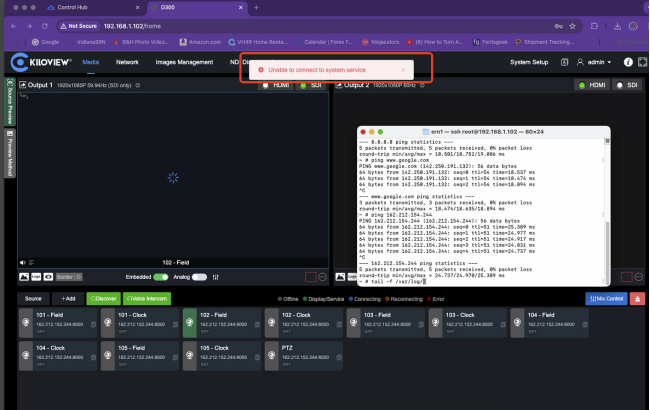Copy icon on 103 - Field source
Image resolution: width=650 pixels, height=410 pixels.
point(421,325)
